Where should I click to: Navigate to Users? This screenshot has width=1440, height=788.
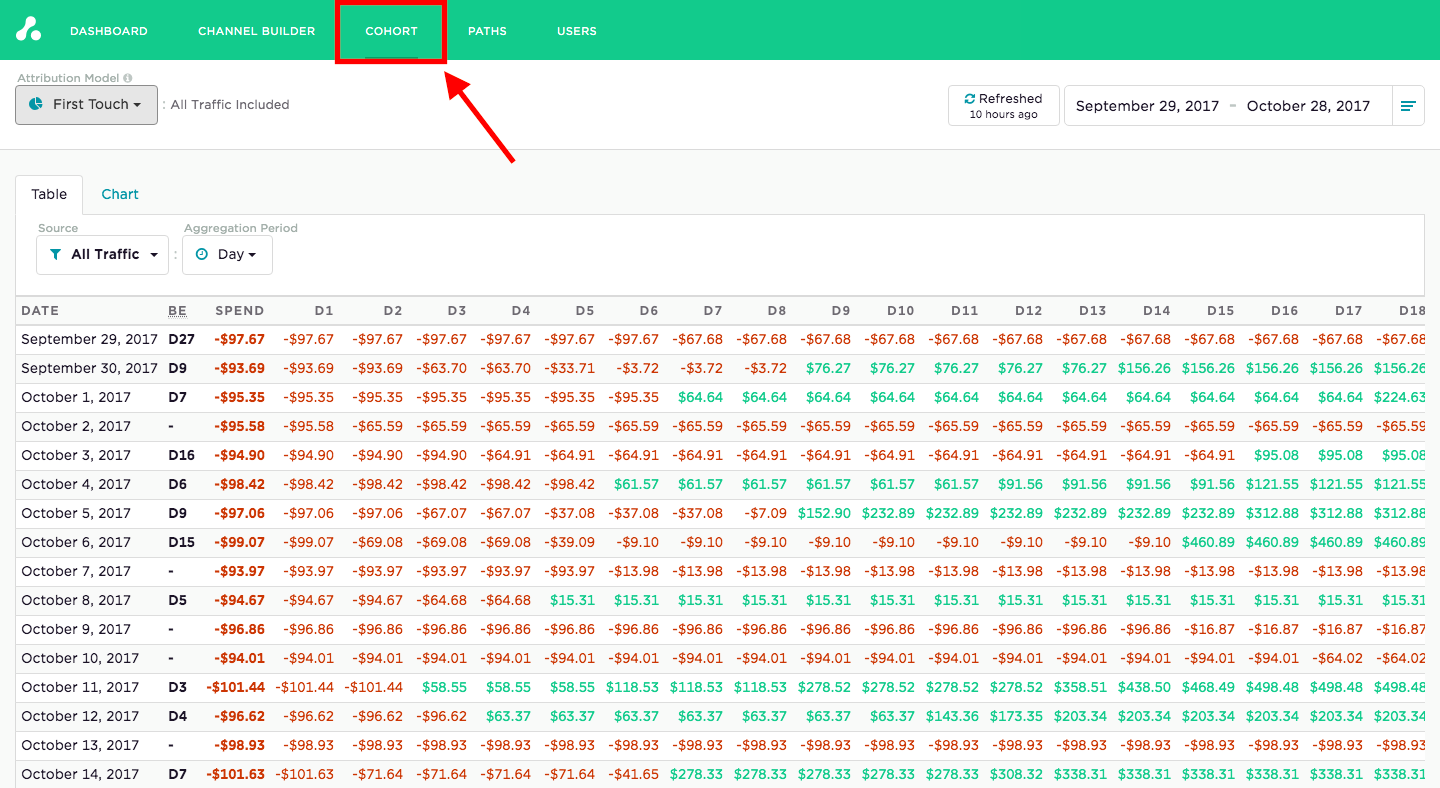tap(577, 31)
